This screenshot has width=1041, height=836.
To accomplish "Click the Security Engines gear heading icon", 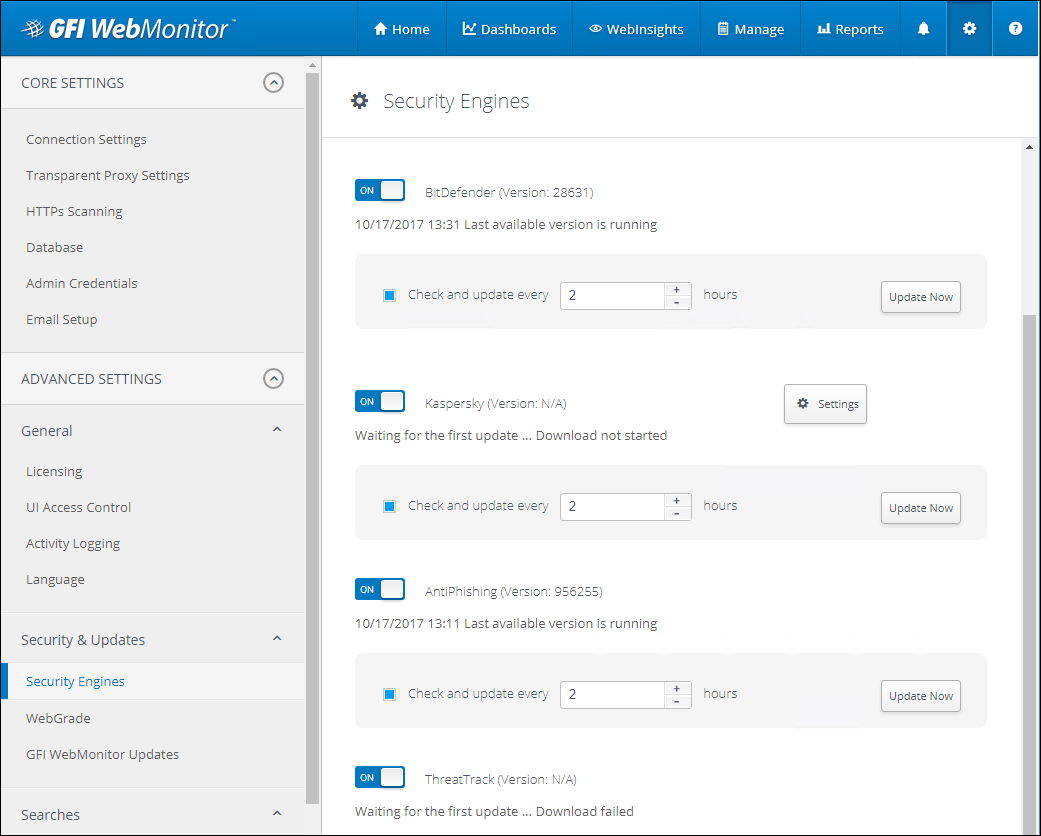I will pyautogui.click(x=359, y=101).
